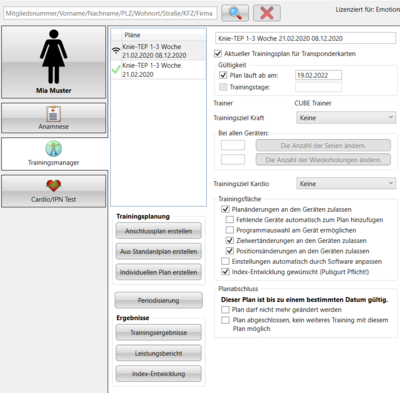Open Periodisierung
The width and height of the screenshot is (400, 393).
tap(159, 300)
